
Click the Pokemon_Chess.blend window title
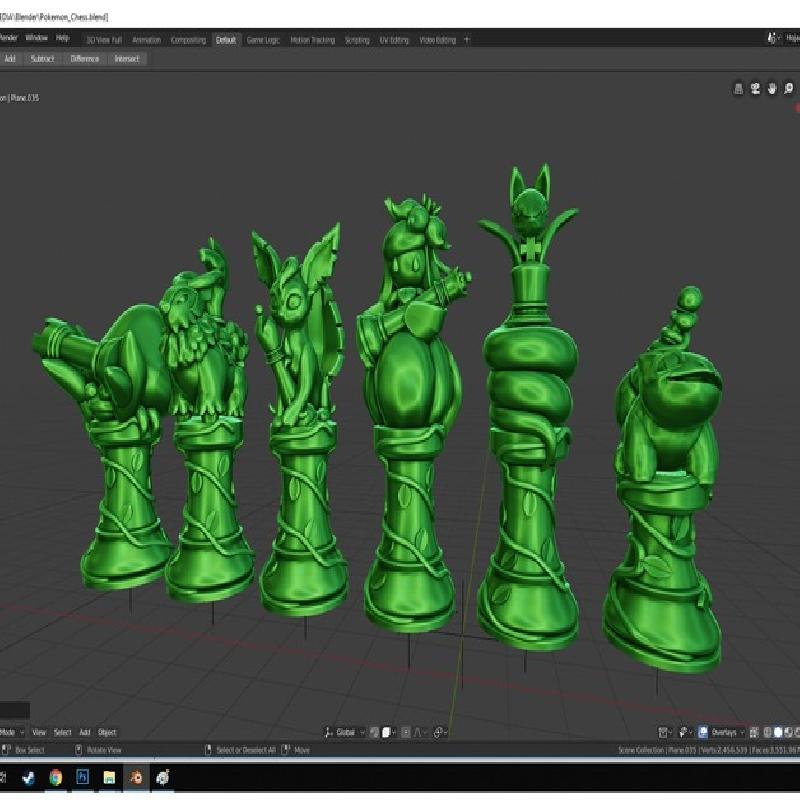point(54,17)
